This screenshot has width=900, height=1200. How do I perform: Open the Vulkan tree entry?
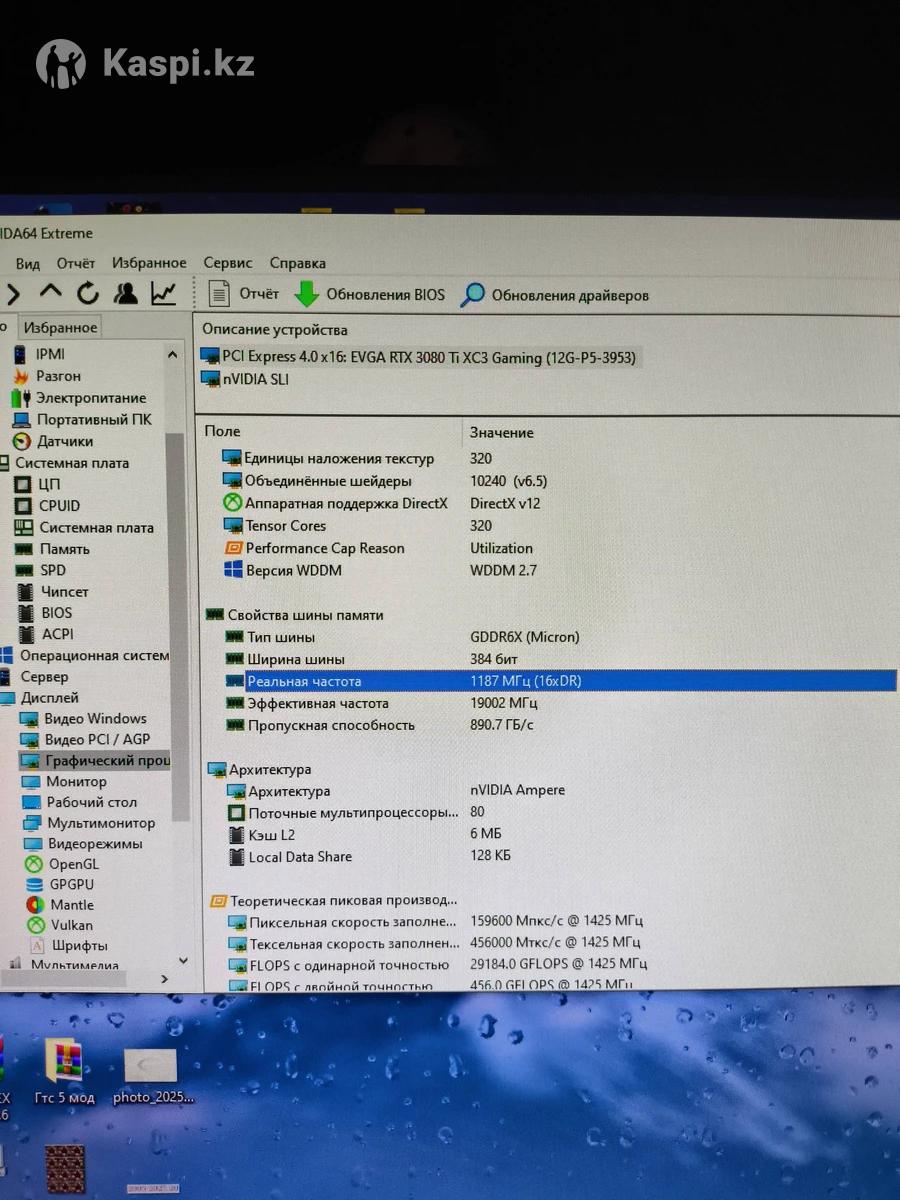click(71, 925)
